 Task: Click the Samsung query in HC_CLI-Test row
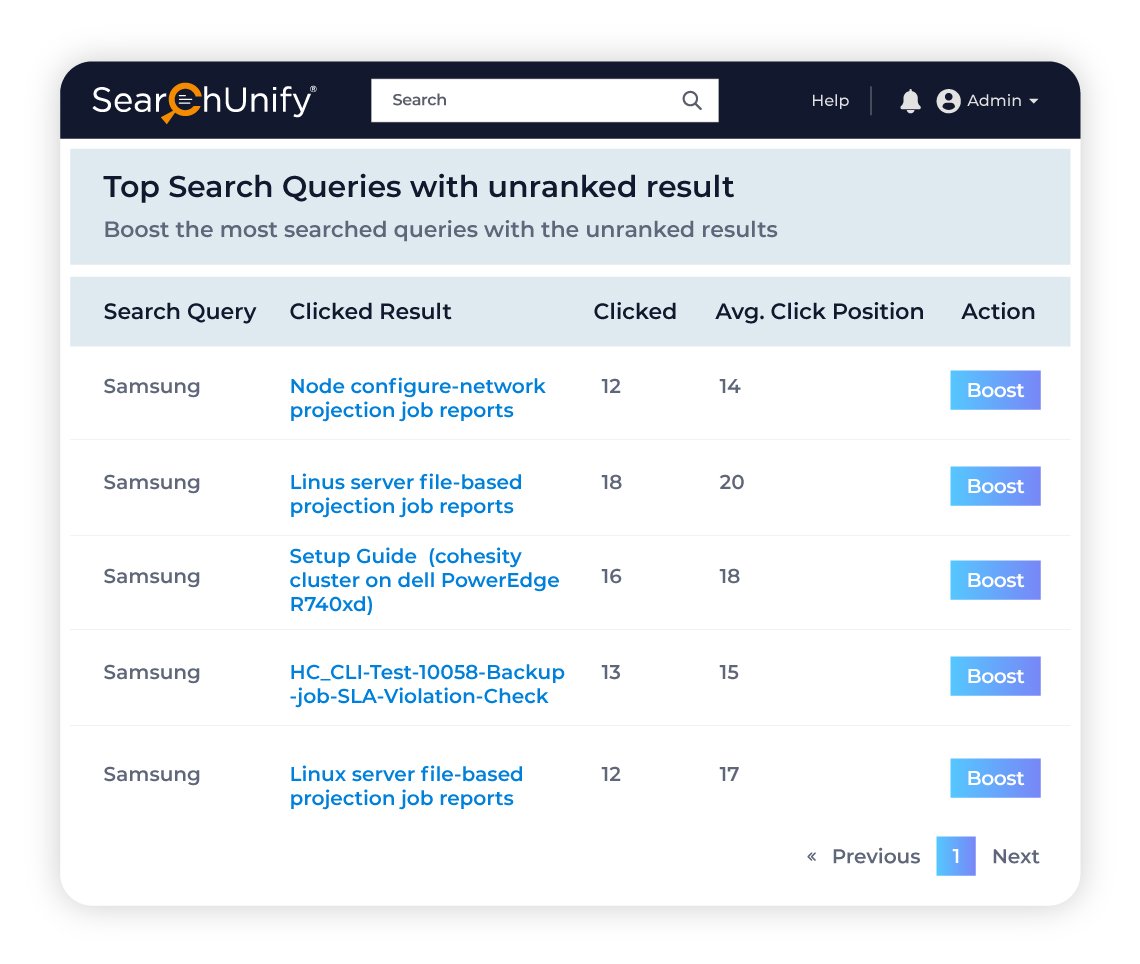[151, 672]
